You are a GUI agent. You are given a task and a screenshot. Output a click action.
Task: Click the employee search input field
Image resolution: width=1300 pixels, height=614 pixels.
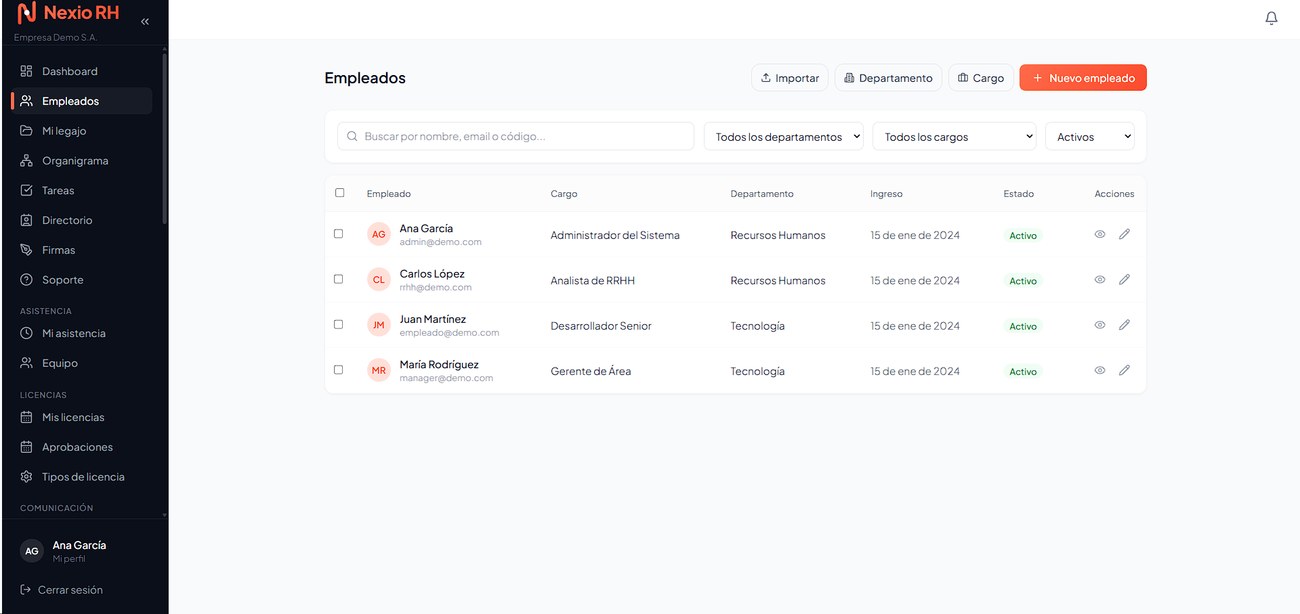(515, 137)
